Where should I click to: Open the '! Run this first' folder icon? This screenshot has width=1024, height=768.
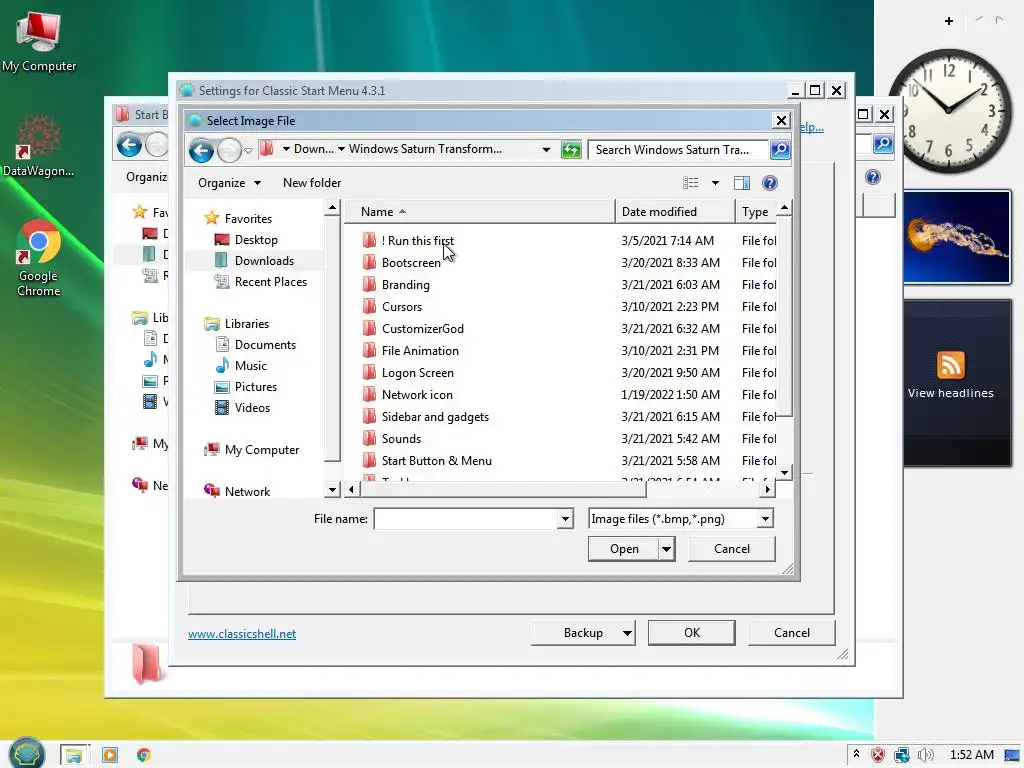pos(369,240)
